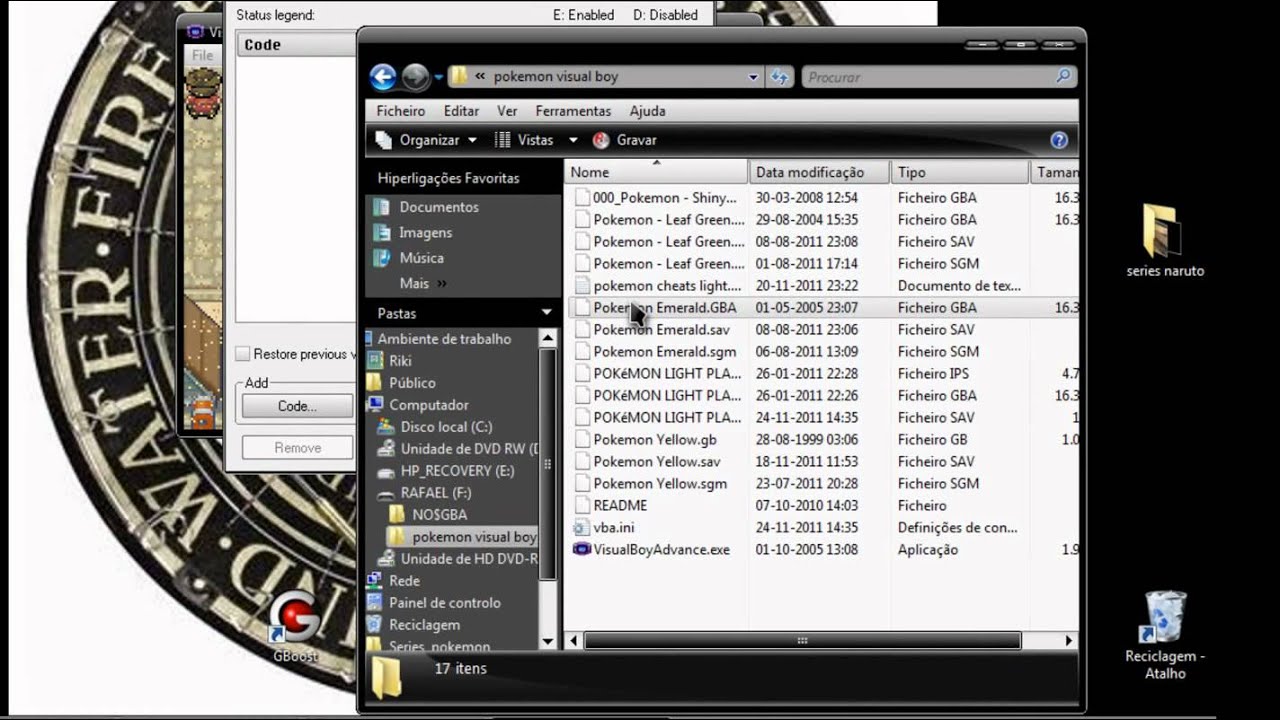Screen dimensions: 1280x720
Task: Open the Ficheiro menu
Action: click(x=401, y=111)
